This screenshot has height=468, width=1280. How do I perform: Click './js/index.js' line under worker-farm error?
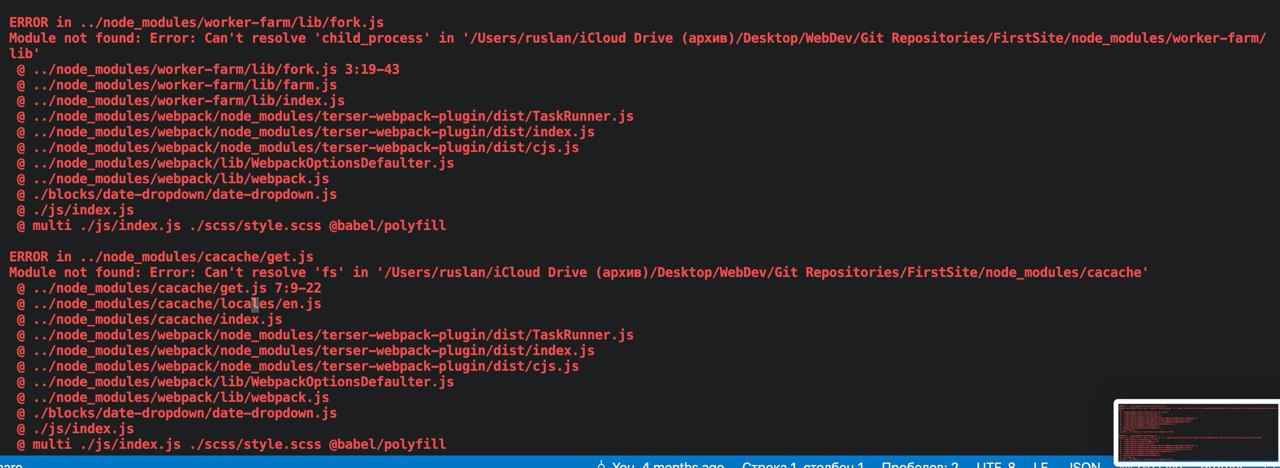click(x=75, y=210)
